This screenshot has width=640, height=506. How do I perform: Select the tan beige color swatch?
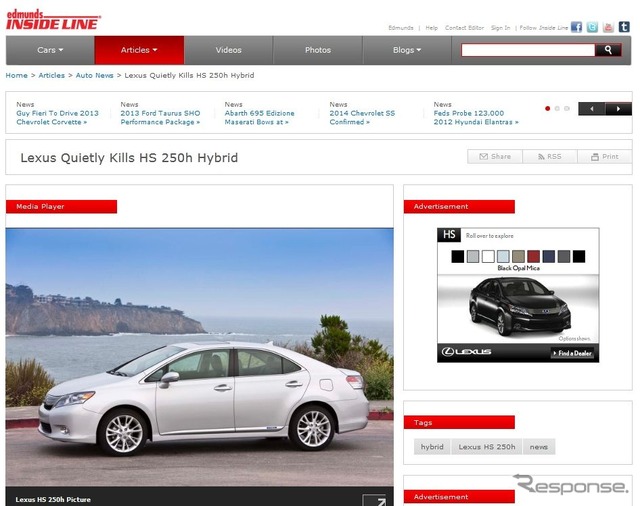pos(518,256)
